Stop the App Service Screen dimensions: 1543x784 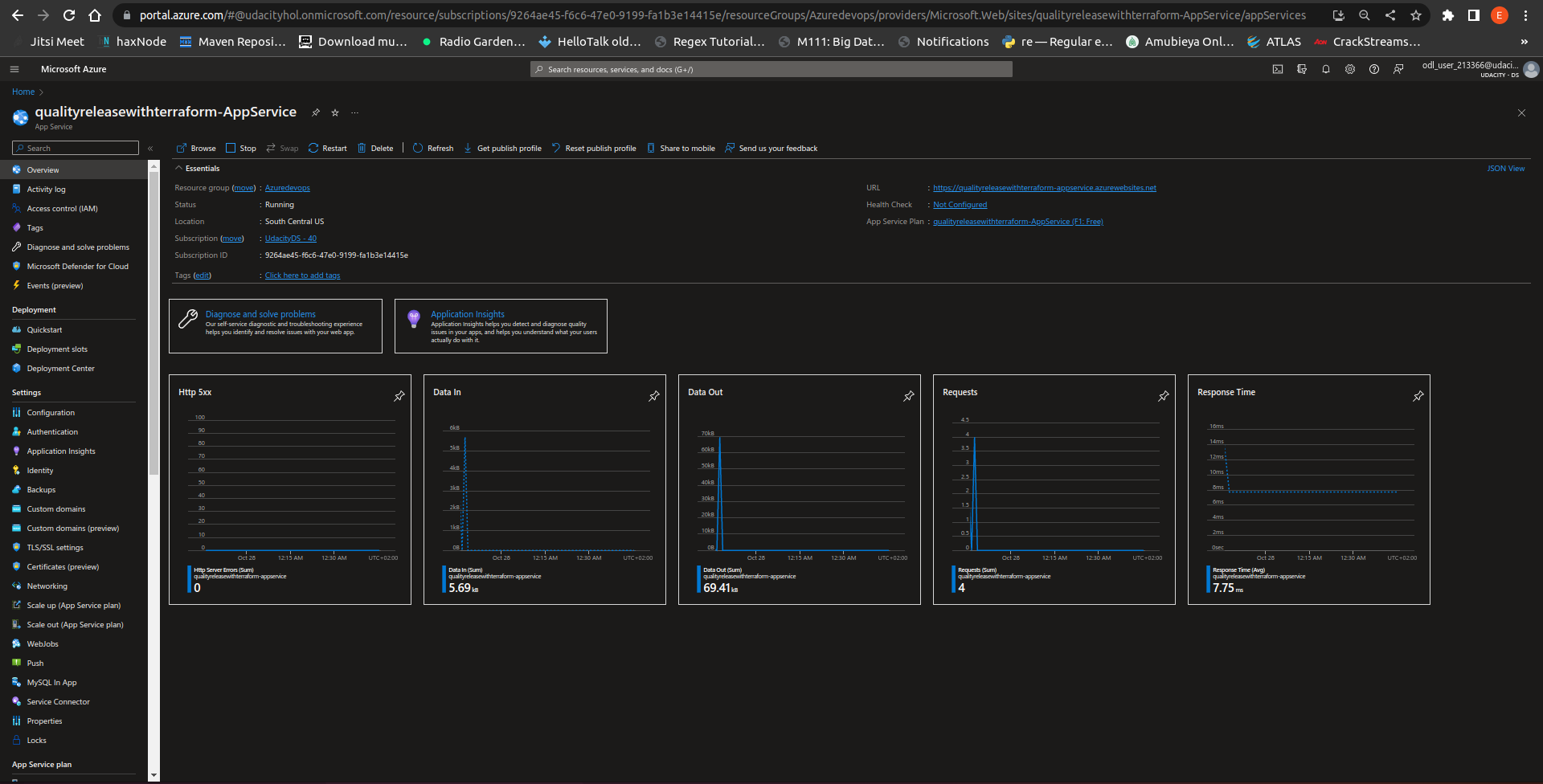click(x=241, y=148)
